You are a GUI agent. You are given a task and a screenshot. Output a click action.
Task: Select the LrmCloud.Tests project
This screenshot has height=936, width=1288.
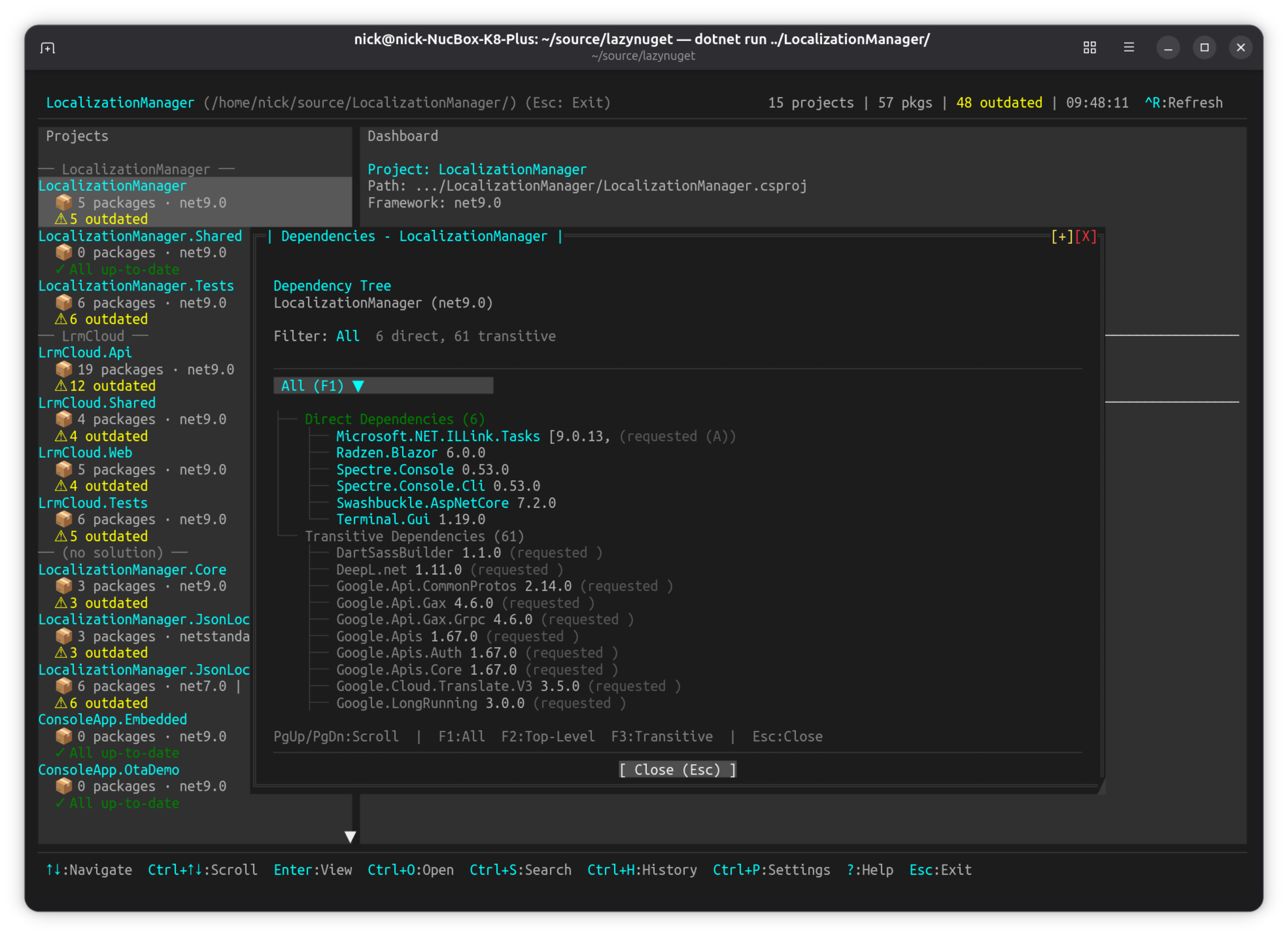(x=93, y=503)
